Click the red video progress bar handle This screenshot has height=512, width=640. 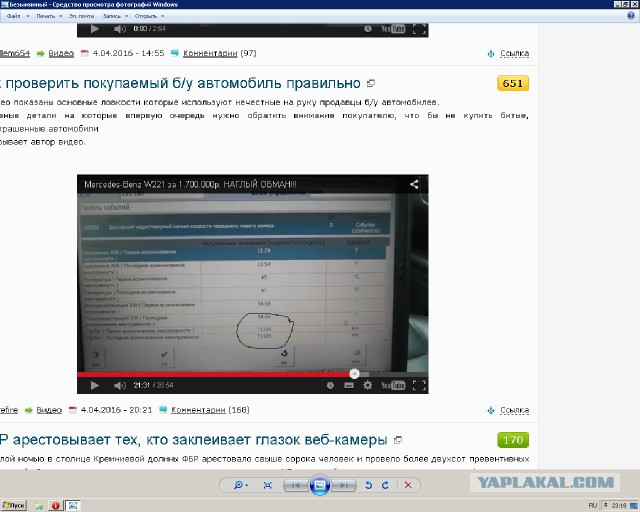click(x=354, y=374)
